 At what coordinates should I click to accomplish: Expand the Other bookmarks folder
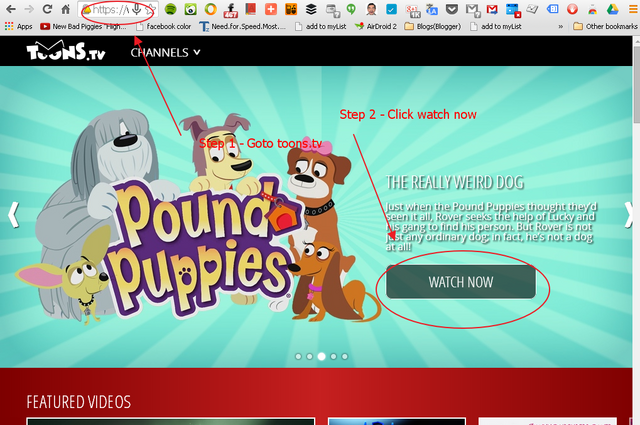pyautogui.click(x=605, y=27)
